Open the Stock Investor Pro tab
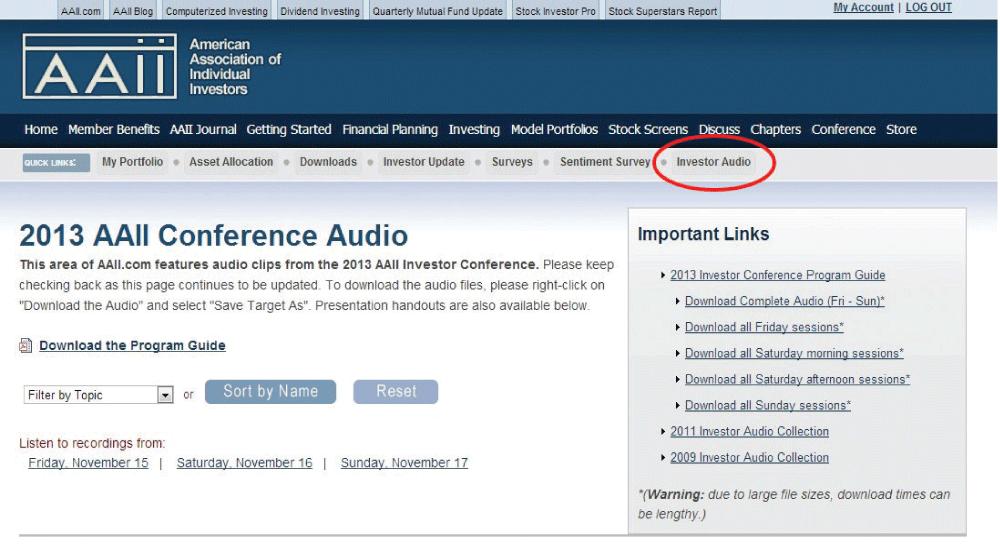The width and height of the screenshot is (1000, 548). 555,11
